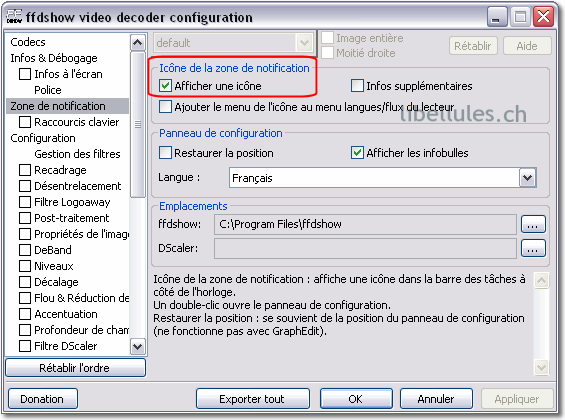Uncheck Afficher une icône checkbox

(x=165, y=86)
